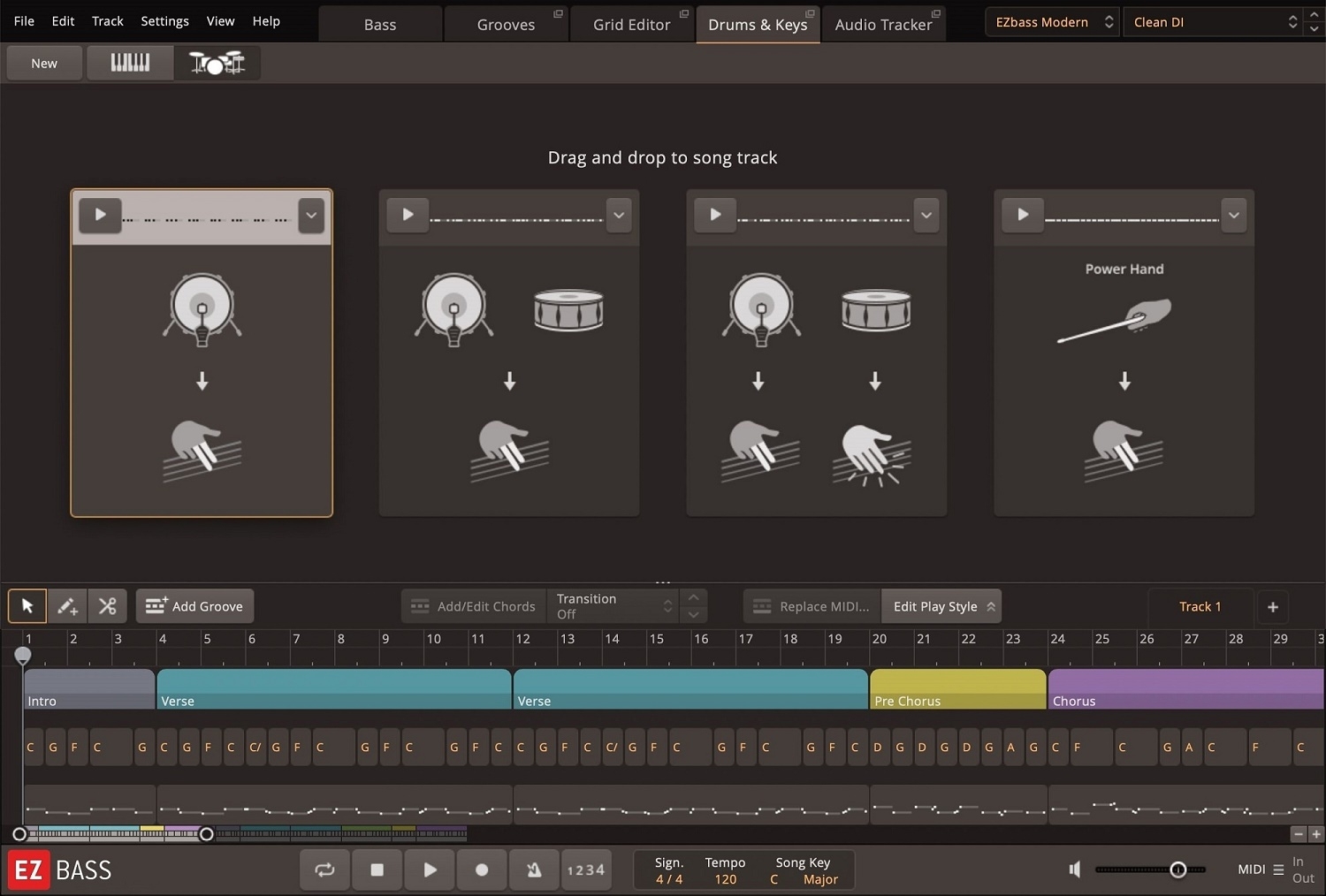Image resolution: width=1326 pixels, height=896 pixels.
Task: Select the Intro song part
Action: coord(89,689)
